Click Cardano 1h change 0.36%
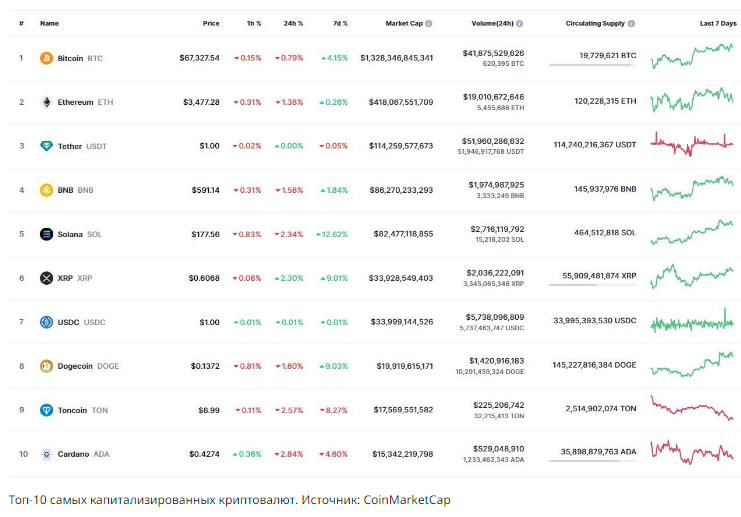The width and height of the screenshot is (741, 517). pyautogui.click(x=247, y=454)
